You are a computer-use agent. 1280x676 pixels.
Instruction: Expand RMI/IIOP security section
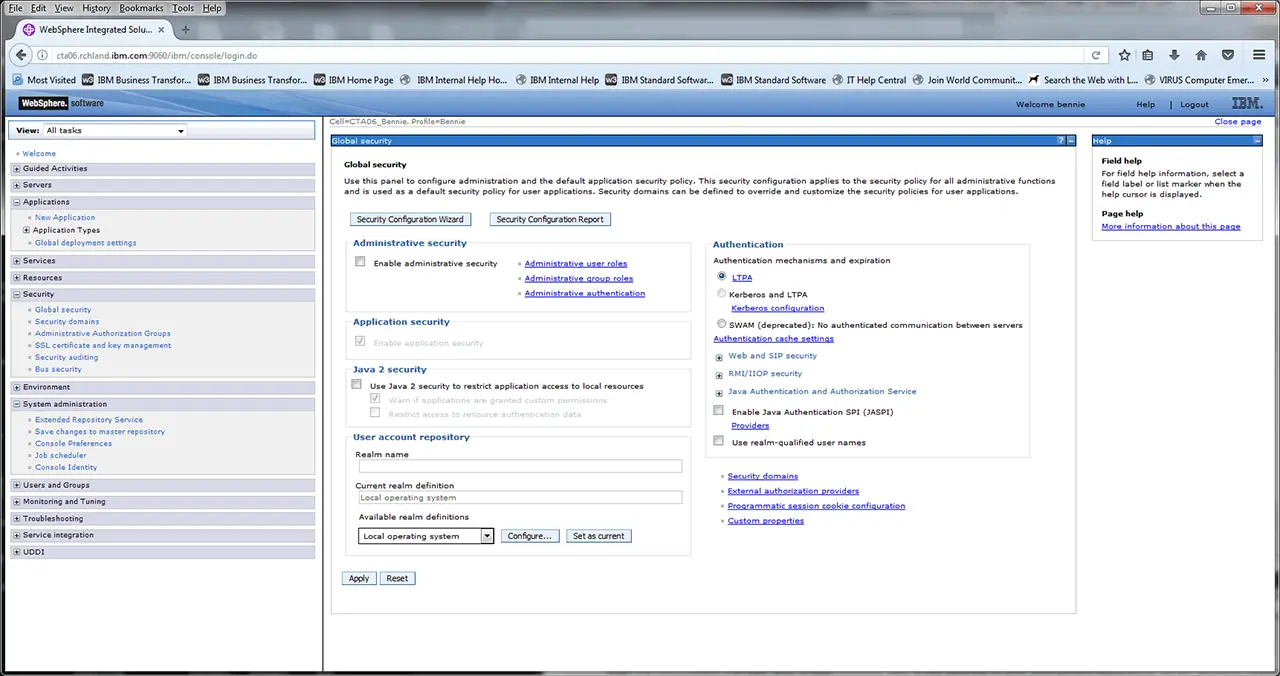pyautogui.click(x=719, y=375)
